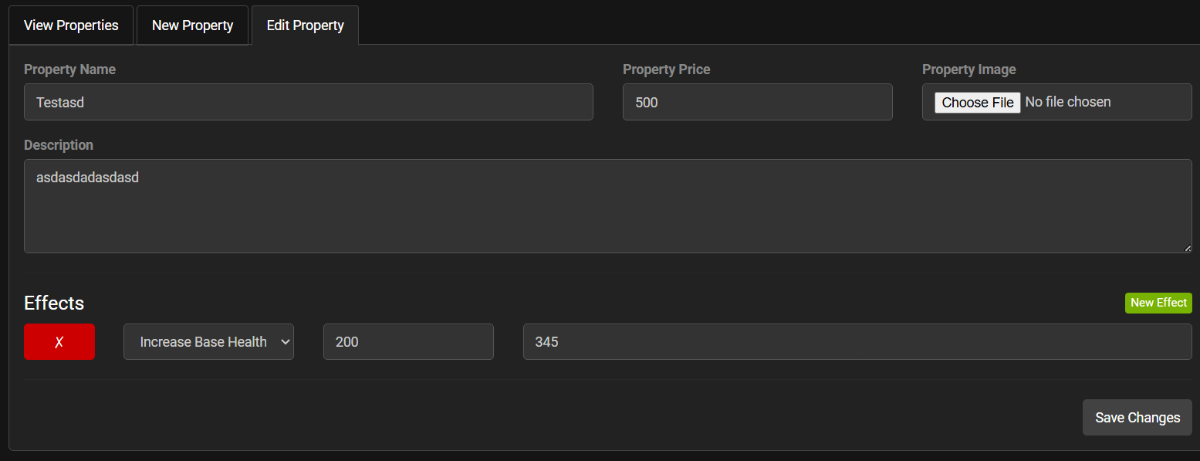Click the Choose File button

(978, 102)
